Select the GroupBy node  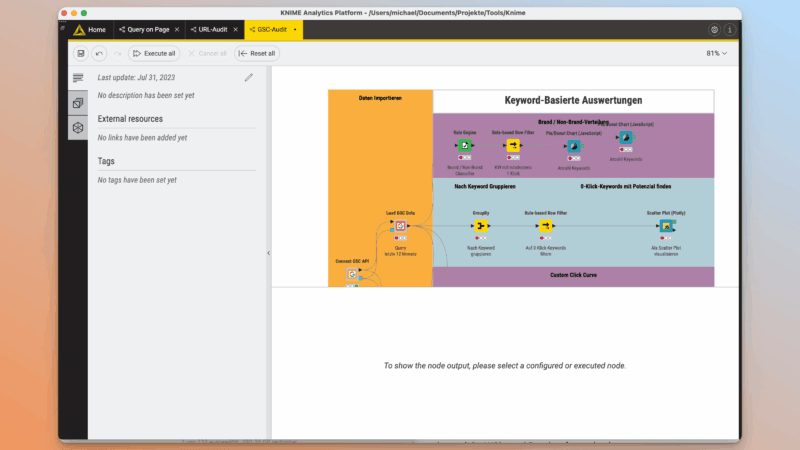click(481, 226)
